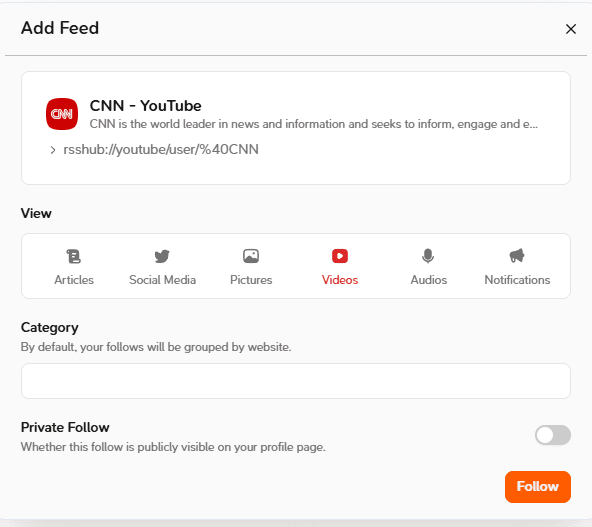592x527 pixels.
Task: Click the red Videos label
Action: pos(340,280)
